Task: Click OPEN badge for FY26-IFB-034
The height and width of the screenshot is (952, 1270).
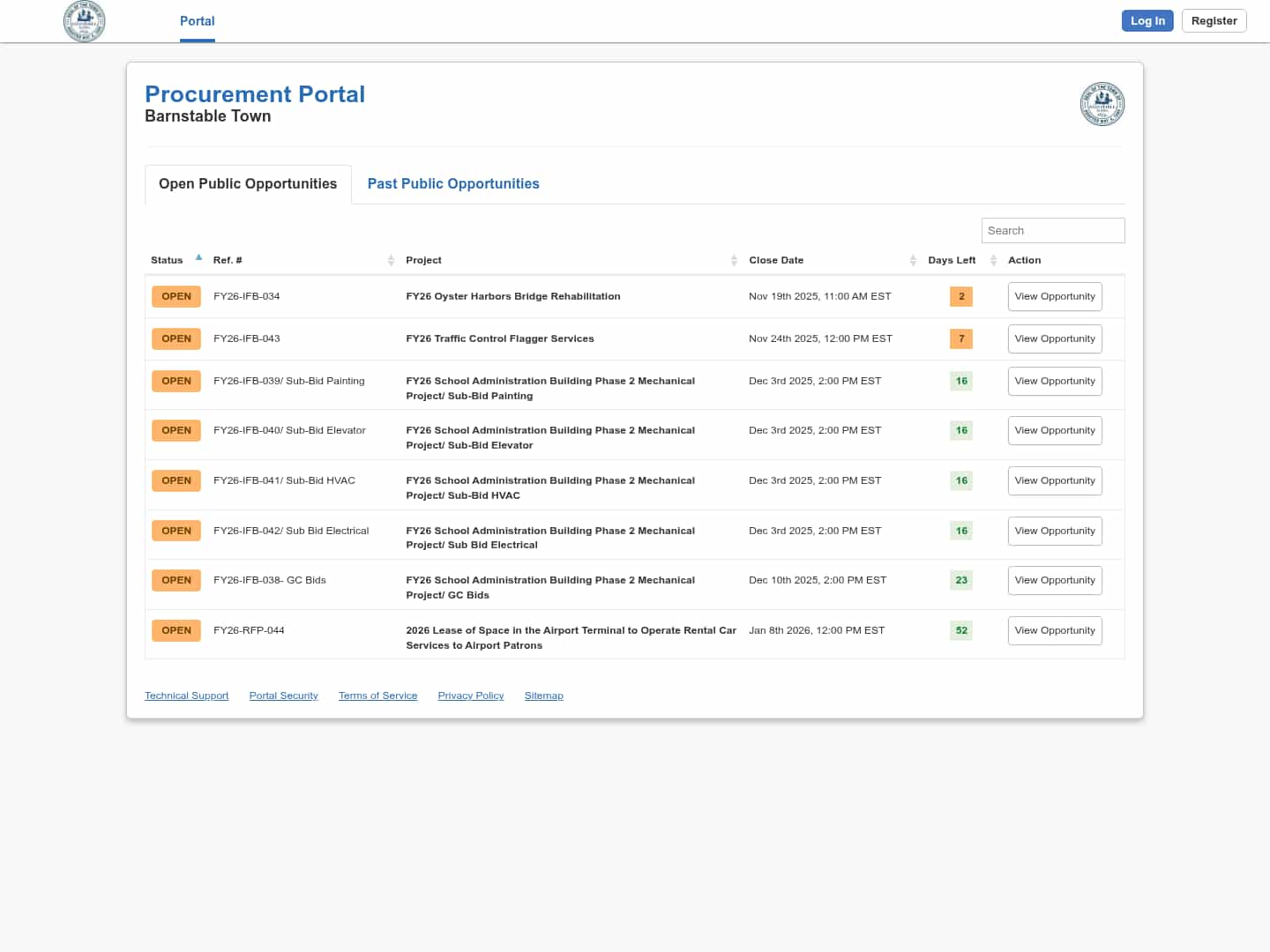Action: coord(176,297)
